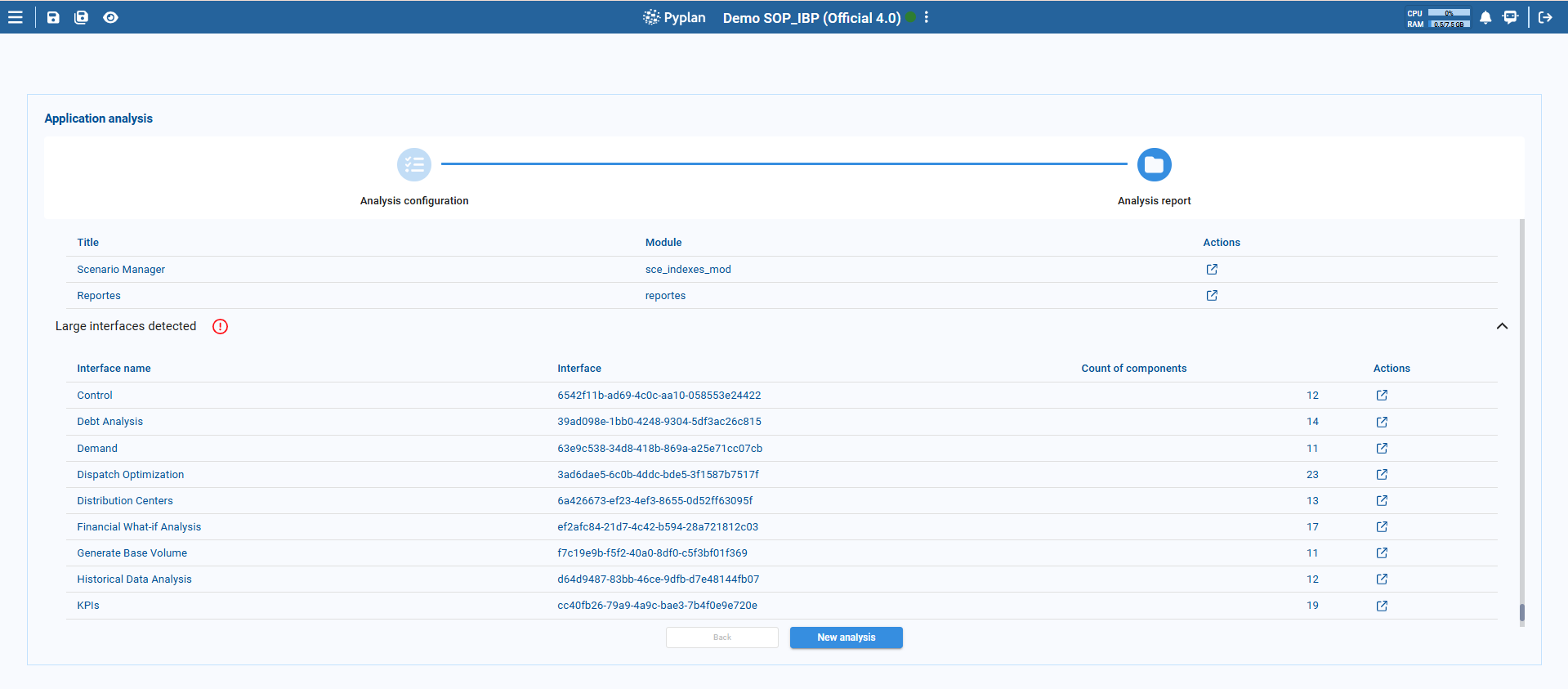
Task: Click the Distribution Centers interface name
Action: (125, 501)
